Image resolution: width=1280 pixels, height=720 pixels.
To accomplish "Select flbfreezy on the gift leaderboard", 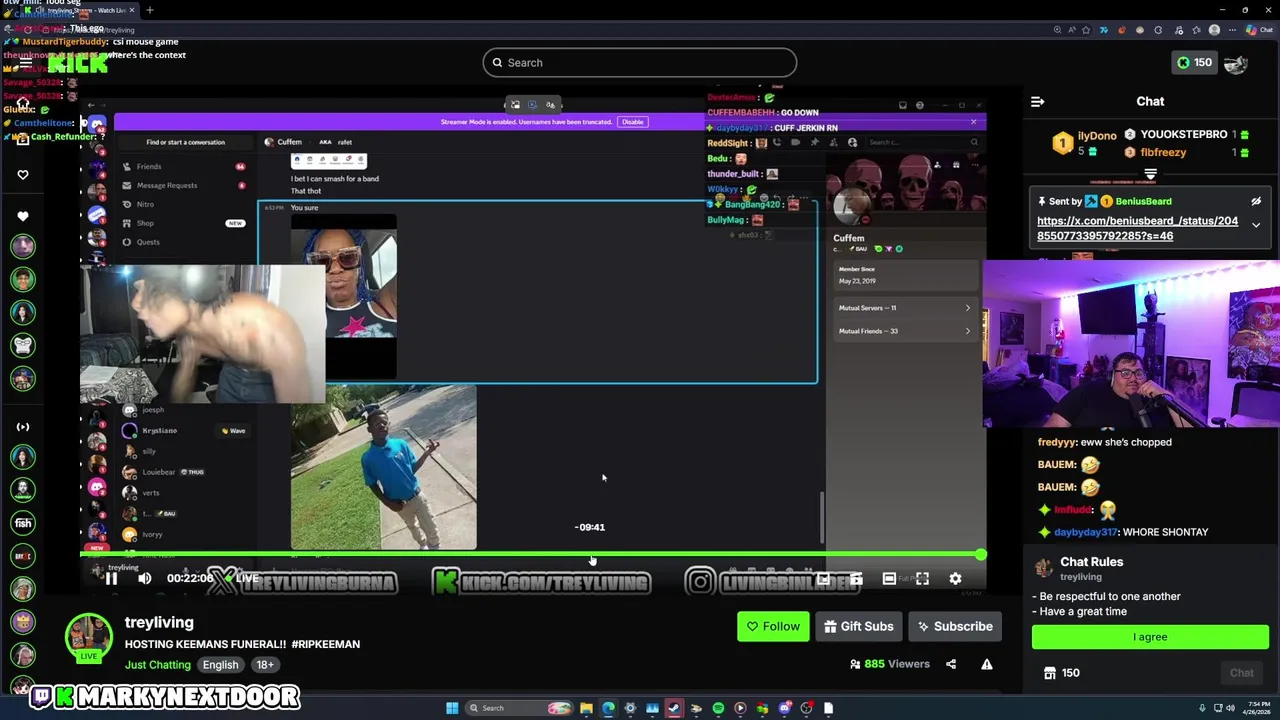I will pos(1163,153).
